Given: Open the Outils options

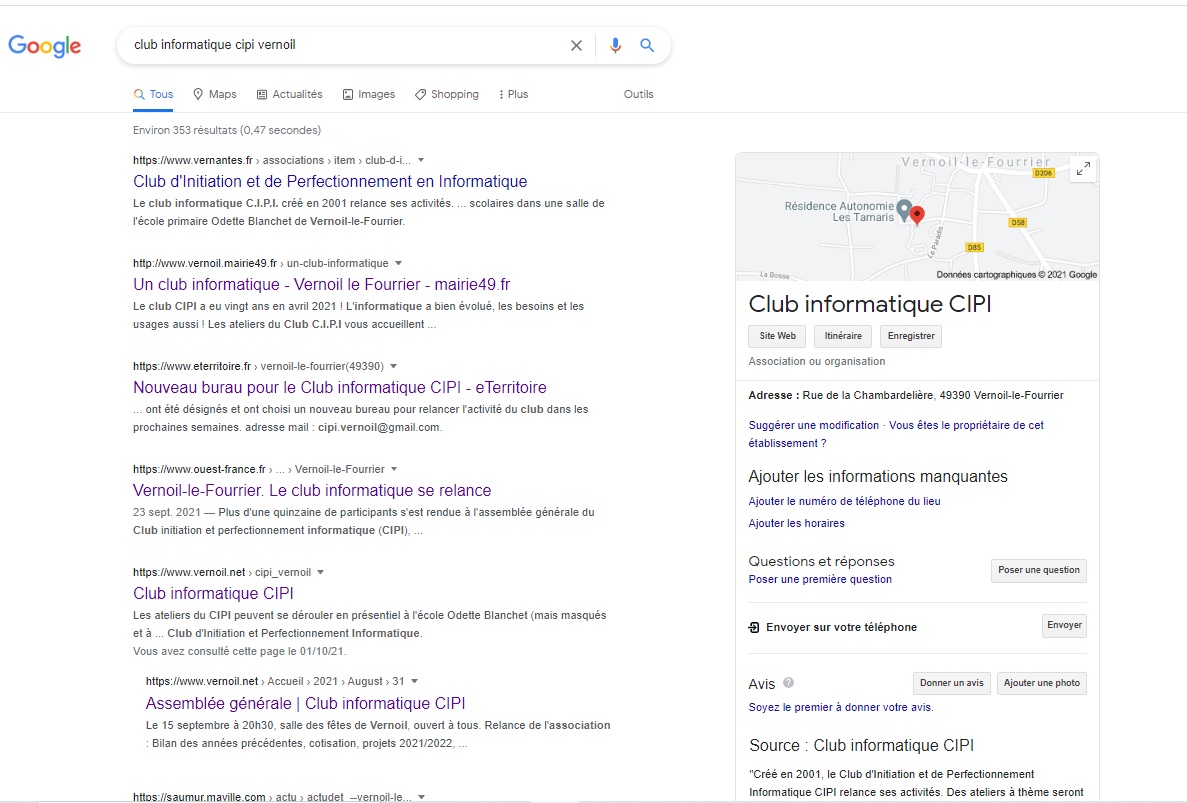Looking at the screenshot, I should point(638,95).
